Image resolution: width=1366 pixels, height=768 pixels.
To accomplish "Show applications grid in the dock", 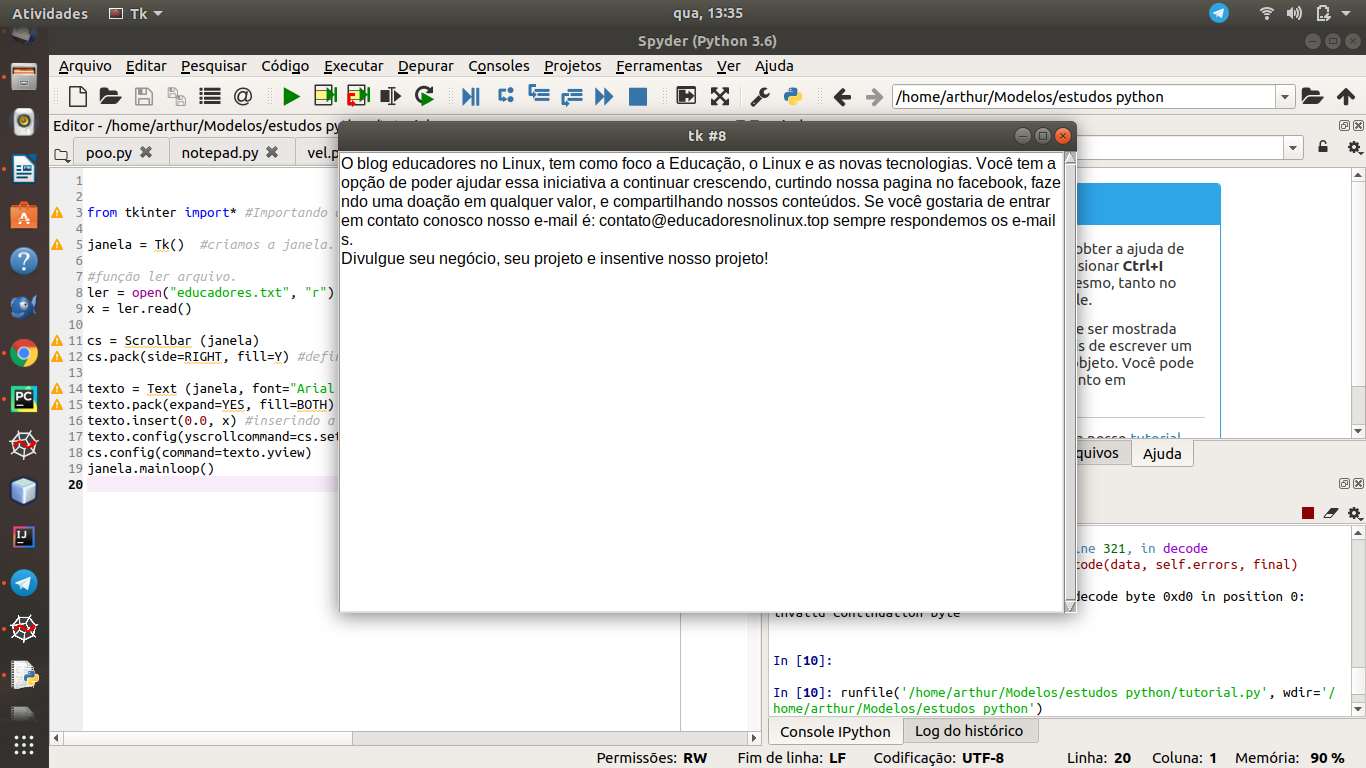I will [24, 744].
